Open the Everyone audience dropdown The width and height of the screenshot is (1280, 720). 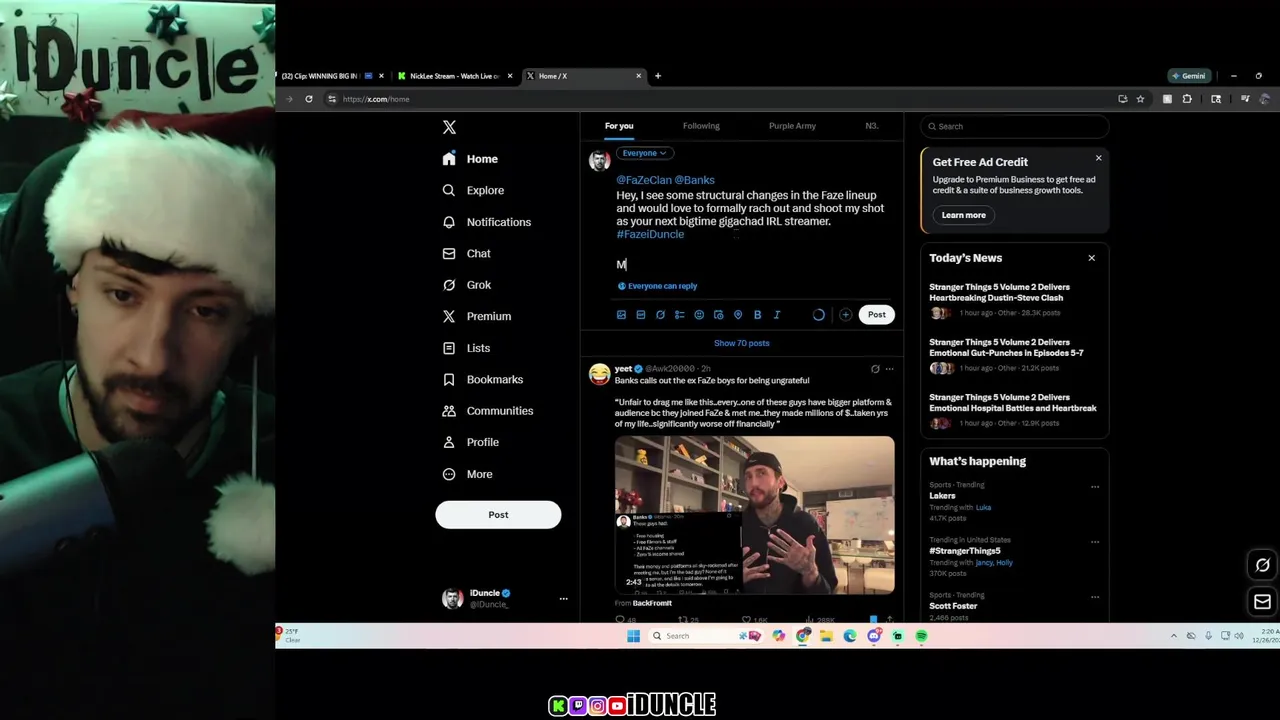[645, 153]
